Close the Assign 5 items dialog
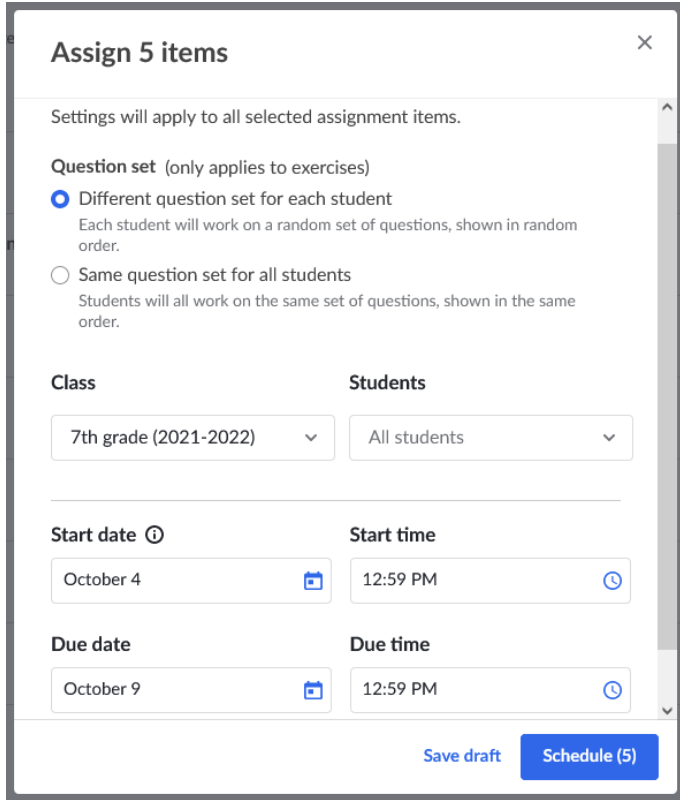 click(645, 42)
